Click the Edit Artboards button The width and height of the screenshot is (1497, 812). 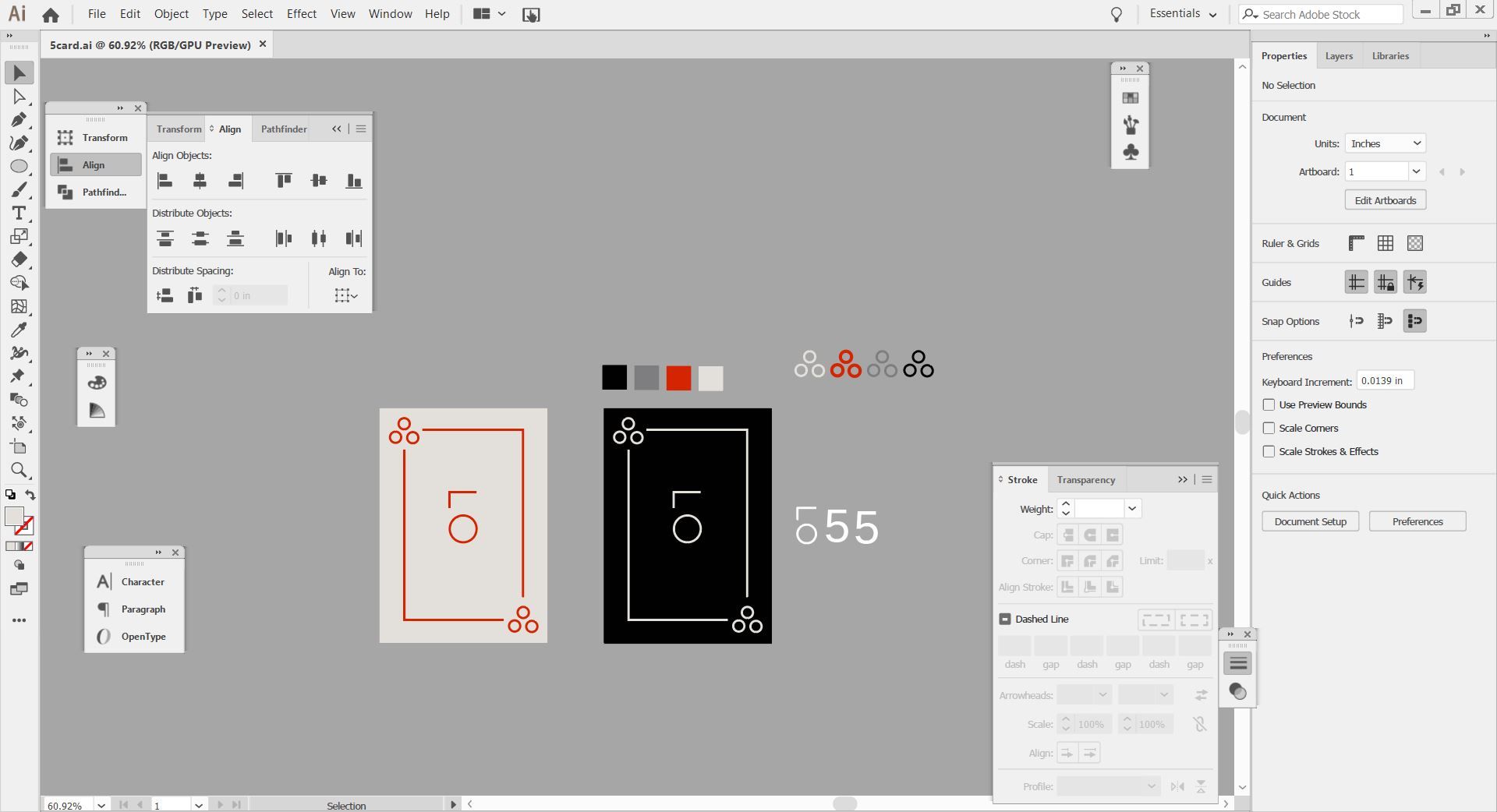[1384, 199]
